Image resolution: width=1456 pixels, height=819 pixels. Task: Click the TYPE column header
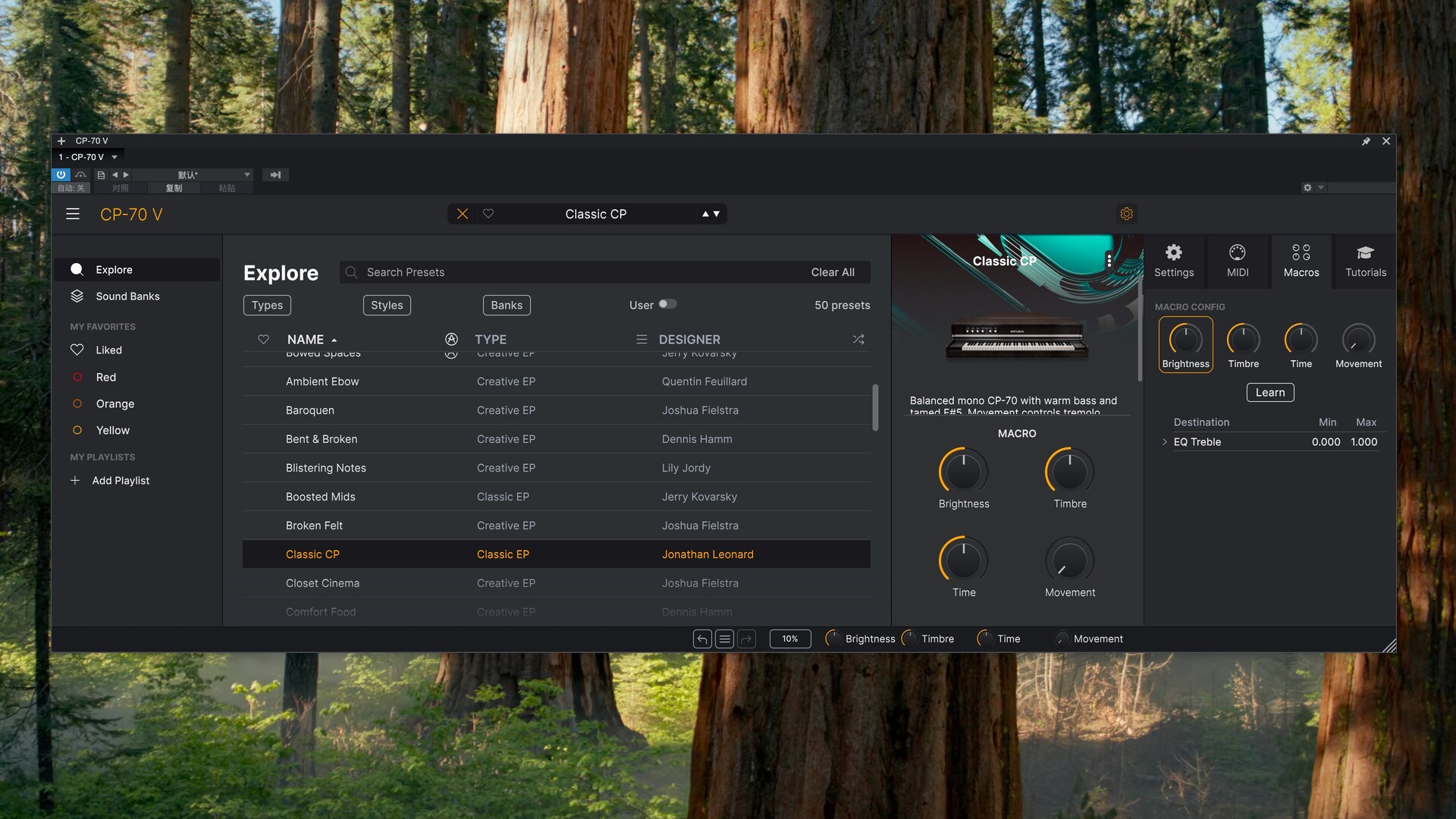pyautogui.click(x=491, y=340)
